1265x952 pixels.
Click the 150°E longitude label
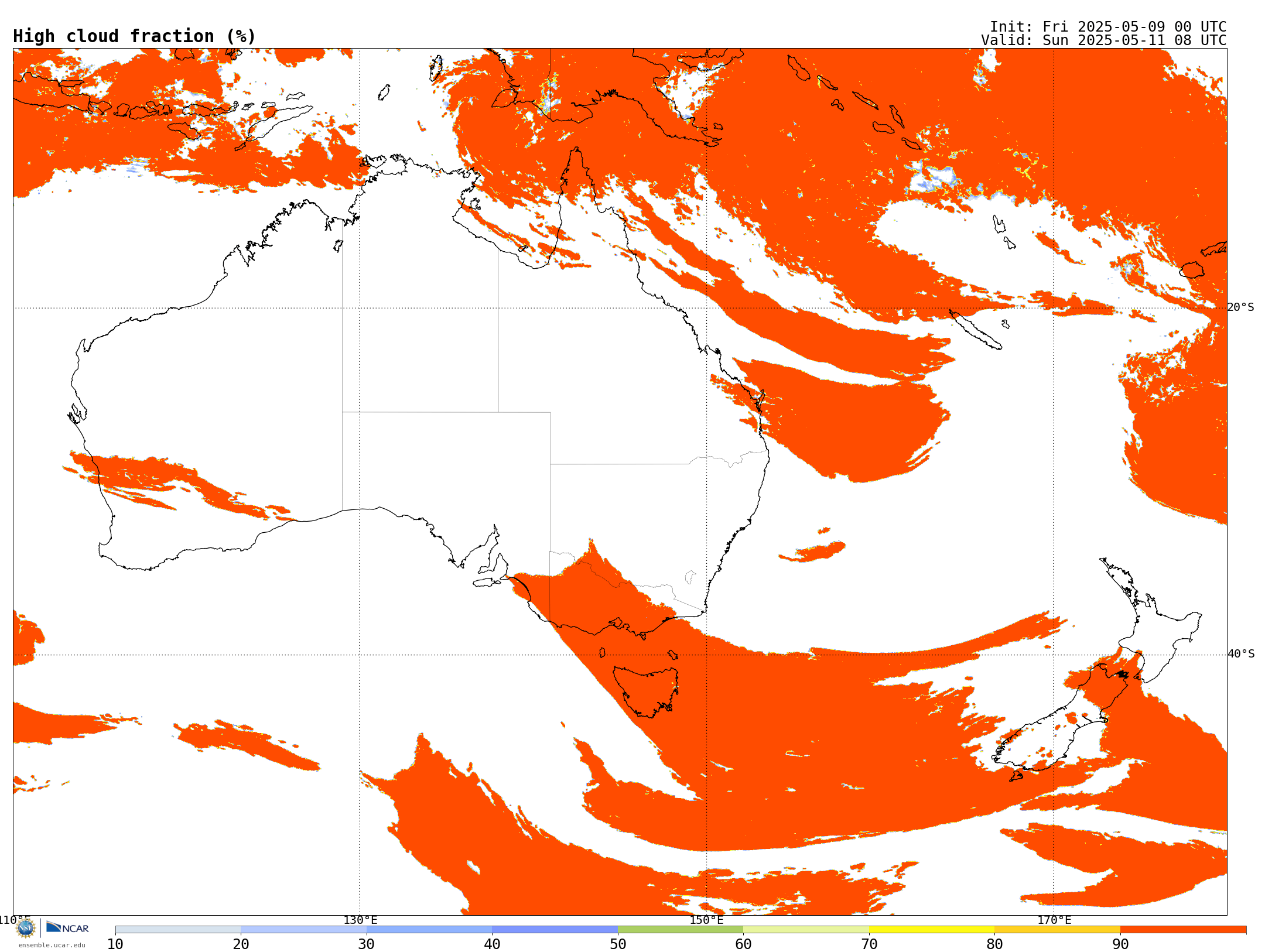(x=706, y=920)
